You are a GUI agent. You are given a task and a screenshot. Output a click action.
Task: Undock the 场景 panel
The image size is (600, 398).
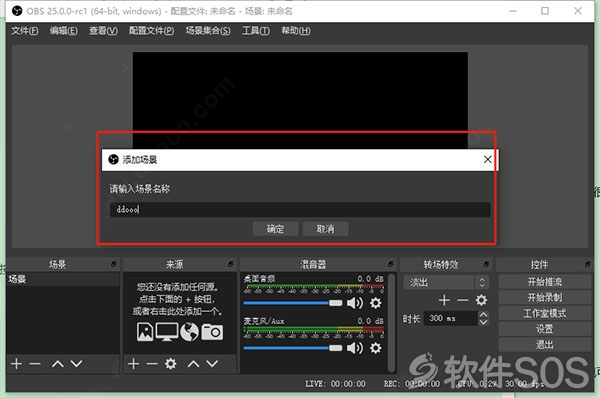point(113,264)
